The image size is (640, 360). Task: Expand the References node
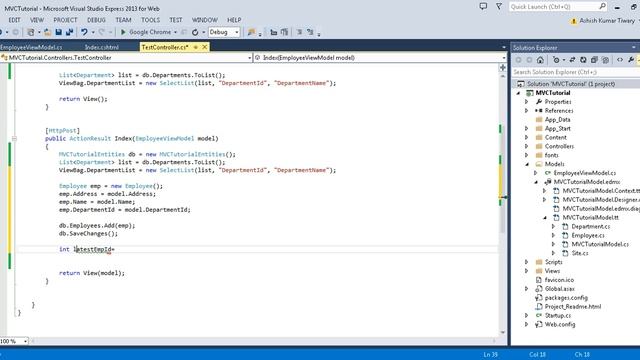pos(527,111)
